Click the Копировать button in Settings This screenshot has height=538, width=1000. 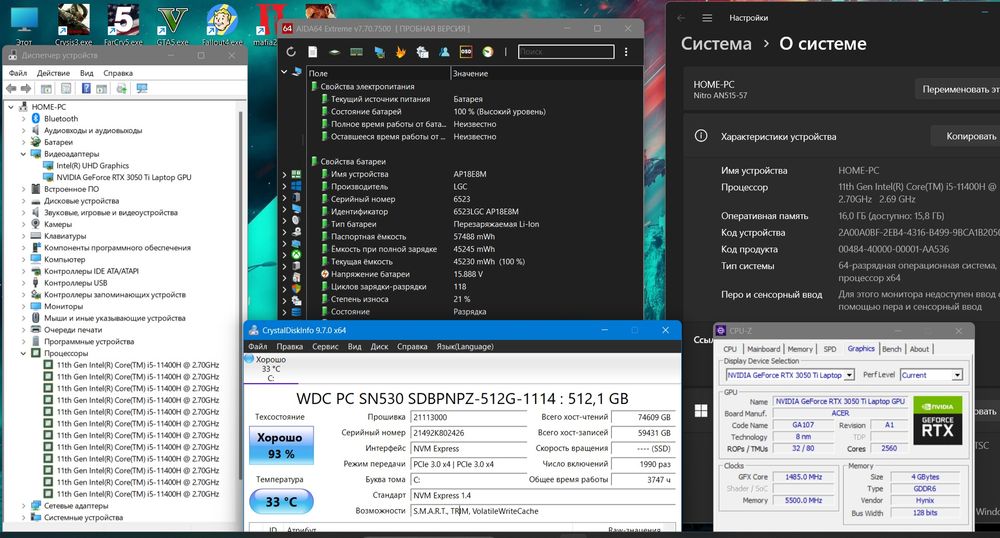[x=965, y=136]
